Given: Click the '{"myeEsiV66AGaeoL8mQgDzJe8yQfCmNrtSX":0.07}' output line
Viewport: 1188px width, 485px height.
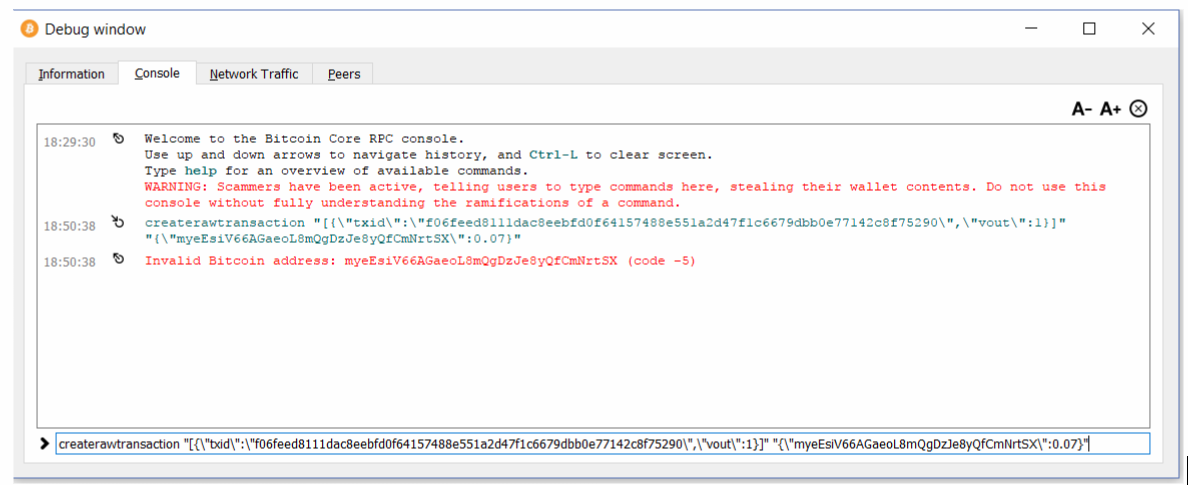Looking at the screenshot, I should 333,239.
